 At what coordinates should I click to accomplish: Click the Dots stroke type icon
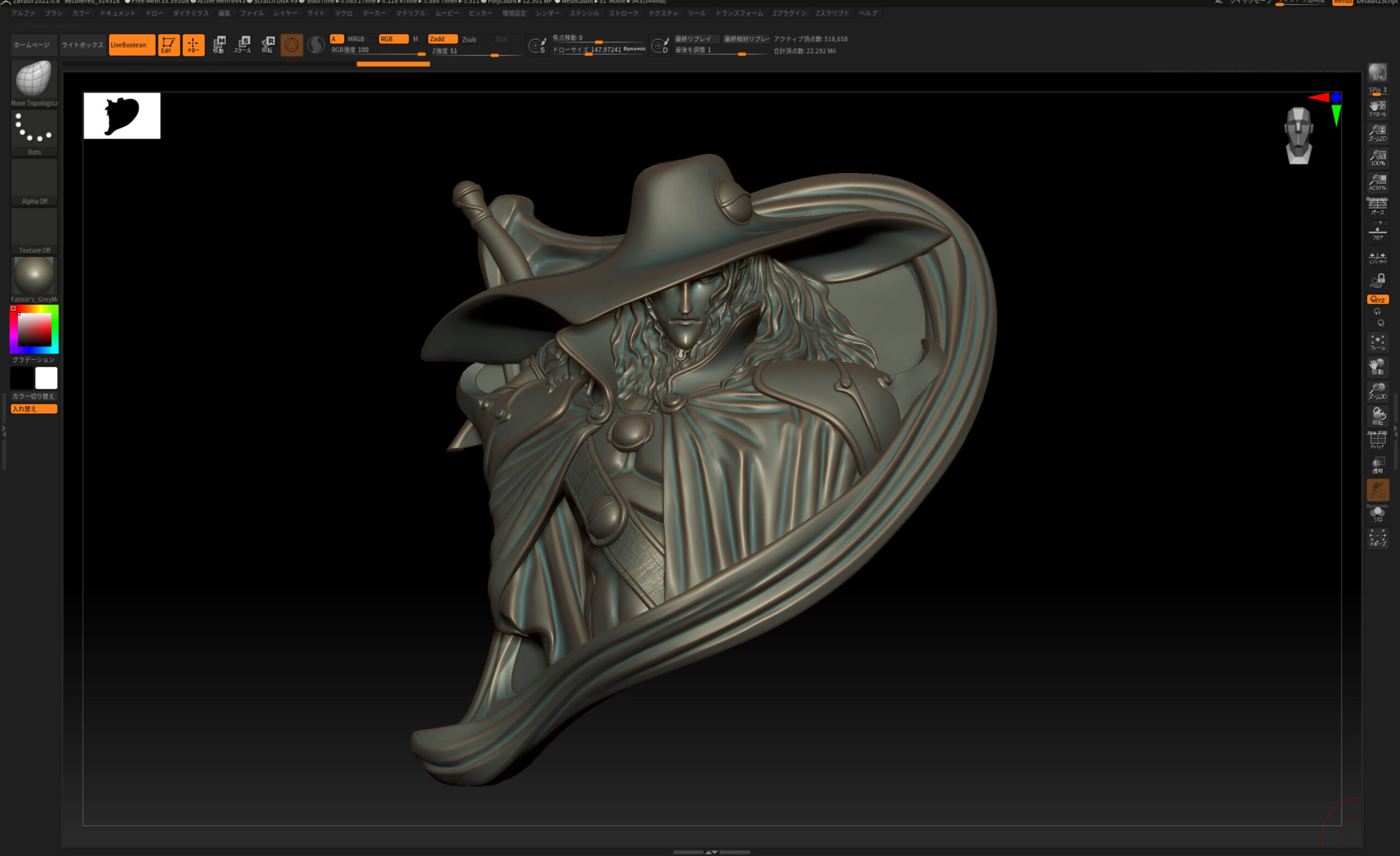click(34, 133)
